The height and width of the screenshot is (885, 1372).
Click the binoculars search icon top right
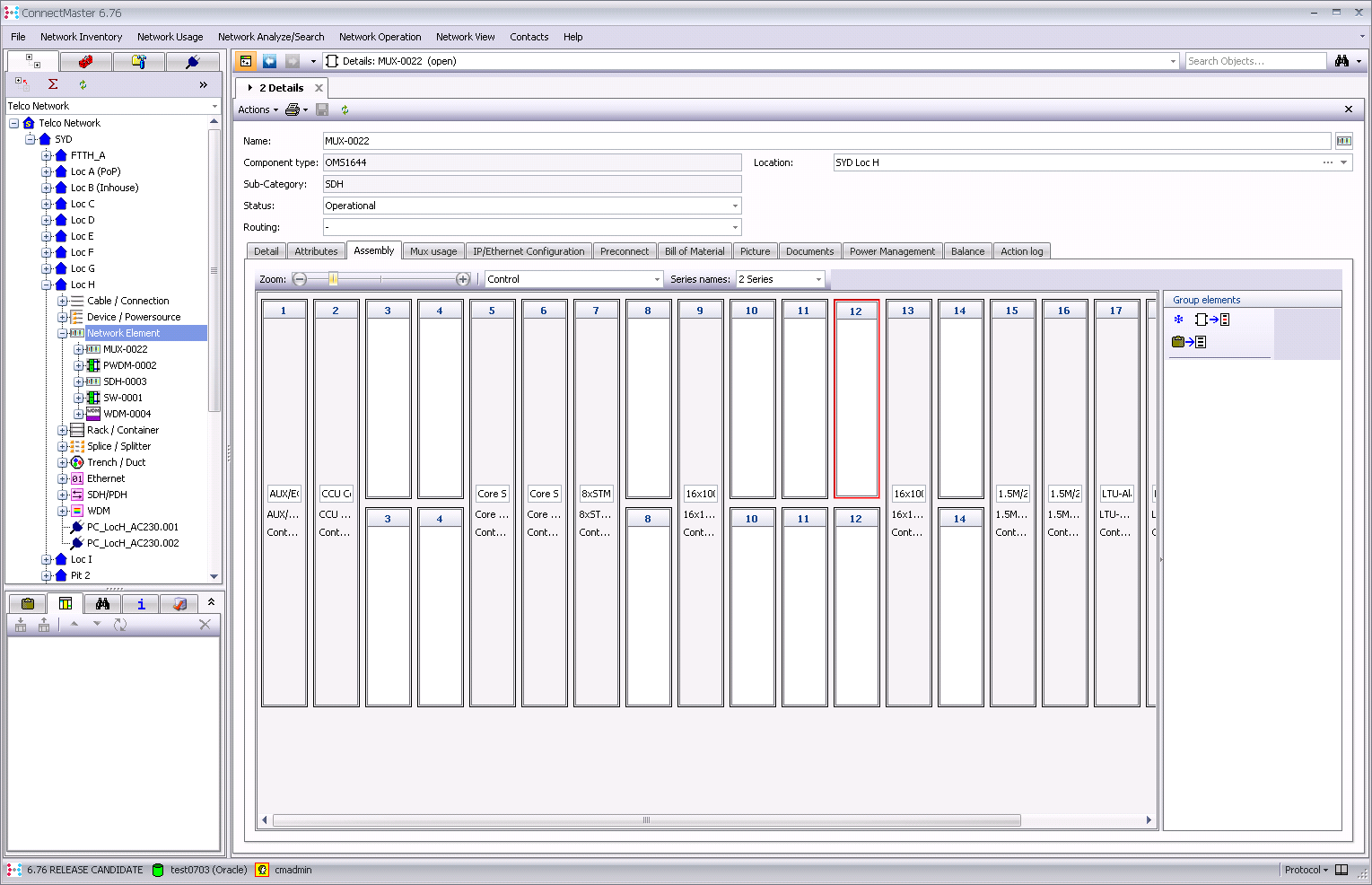click(x=1342, y=61)
